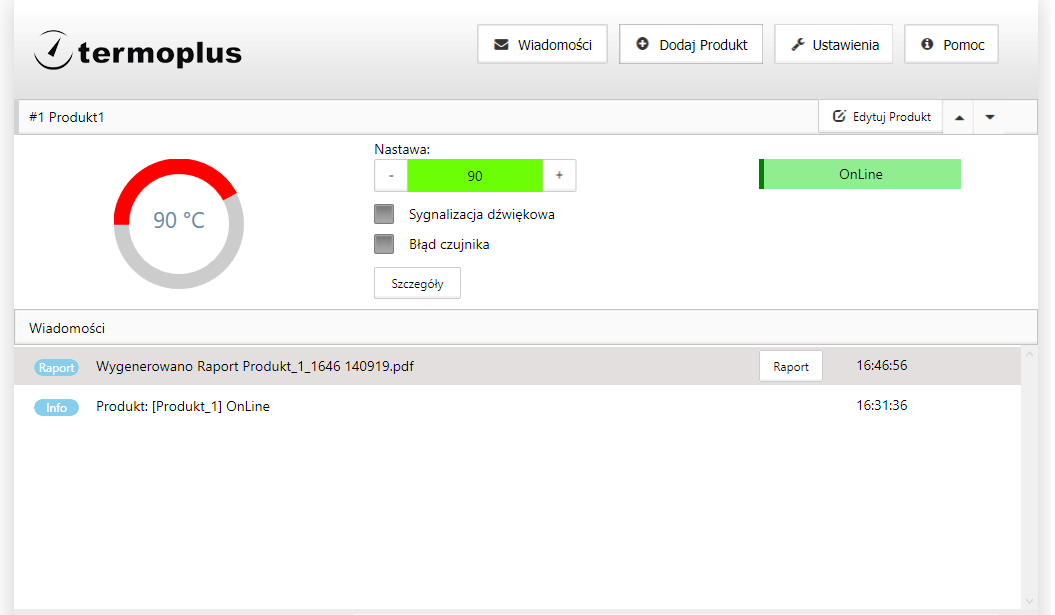Collapse Produkt1 with the up arrow
Viewport: 1055px width, 615px height.
point(959,117)
